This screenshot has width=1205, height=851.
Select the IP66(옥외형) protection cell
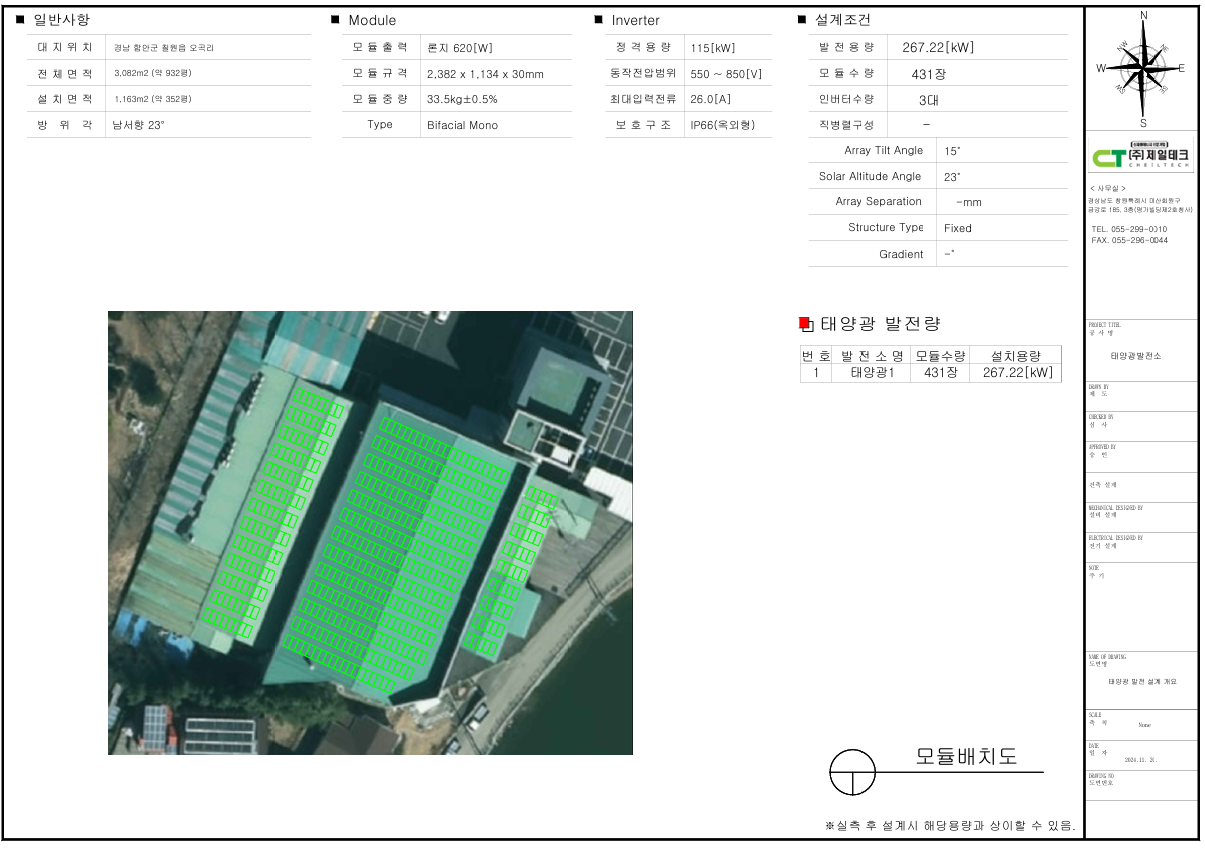coord(722,125)
